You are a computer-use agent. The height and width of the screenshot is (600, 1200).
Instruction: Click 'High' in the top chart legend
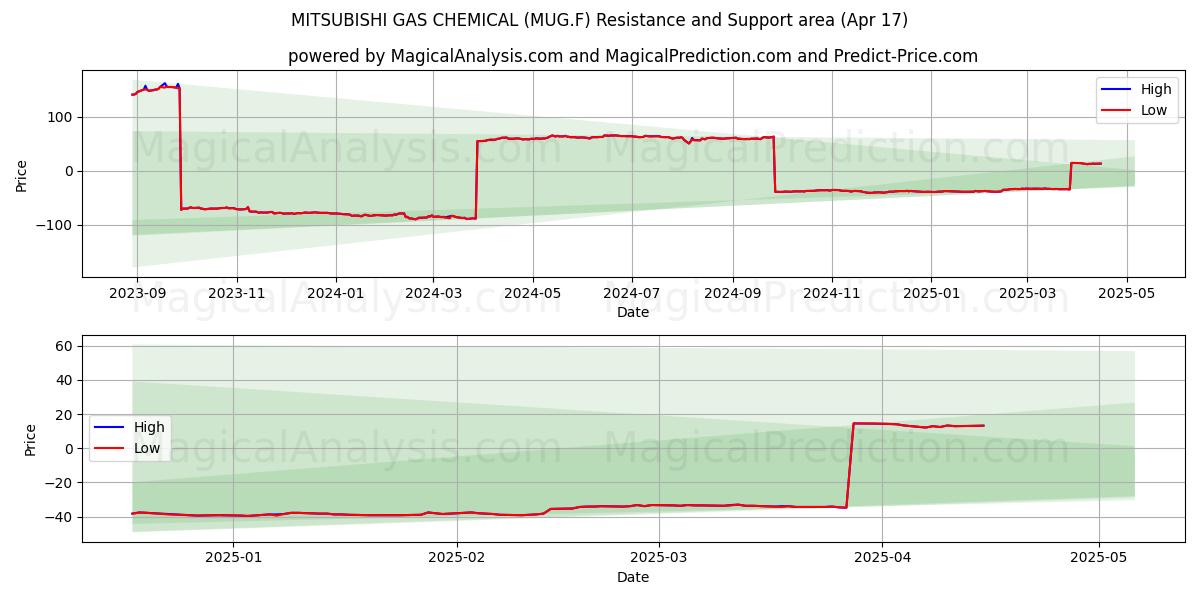pyautogui.click(x=1156, y=89)
